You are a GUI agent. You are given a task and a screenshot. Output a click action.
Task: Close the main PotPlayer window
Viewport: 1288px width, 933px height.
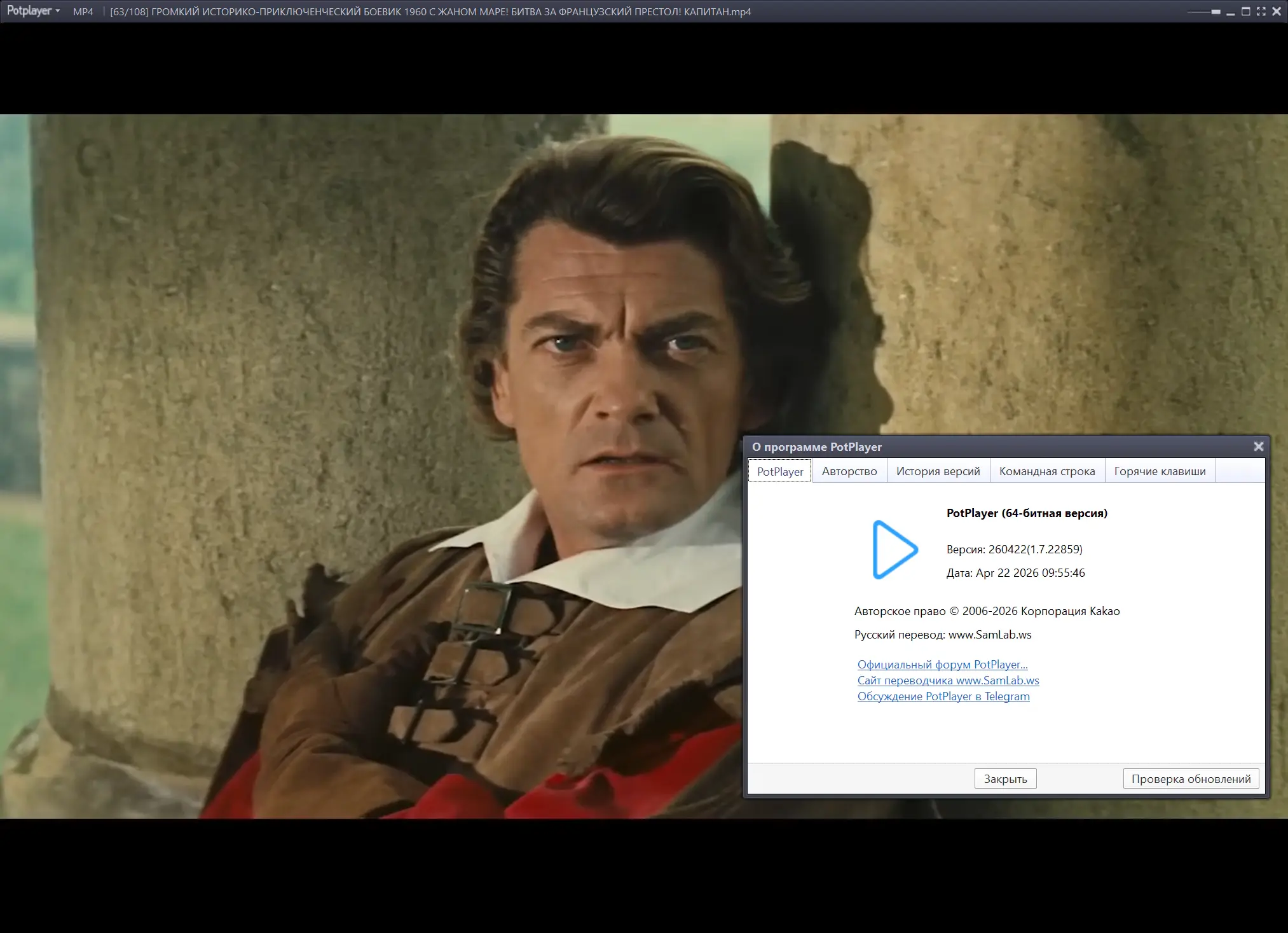pos(1277,11)
